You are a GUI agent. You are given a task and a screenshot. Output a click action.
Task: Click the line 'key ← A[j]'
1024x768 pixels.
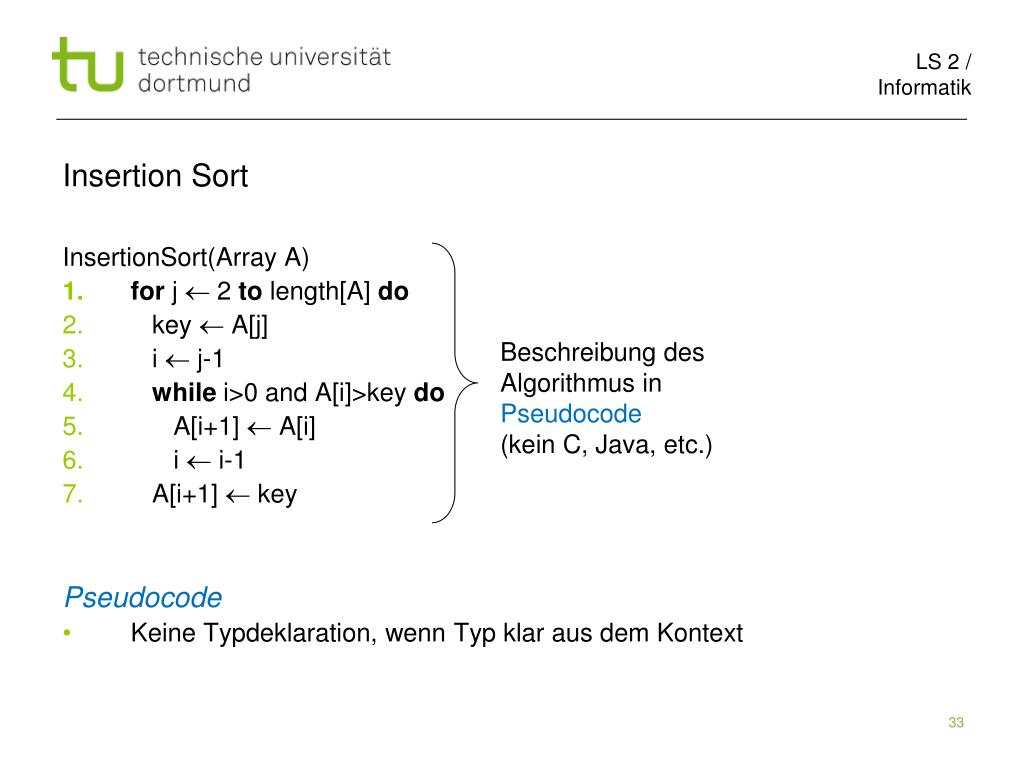[x=210, y=325]
